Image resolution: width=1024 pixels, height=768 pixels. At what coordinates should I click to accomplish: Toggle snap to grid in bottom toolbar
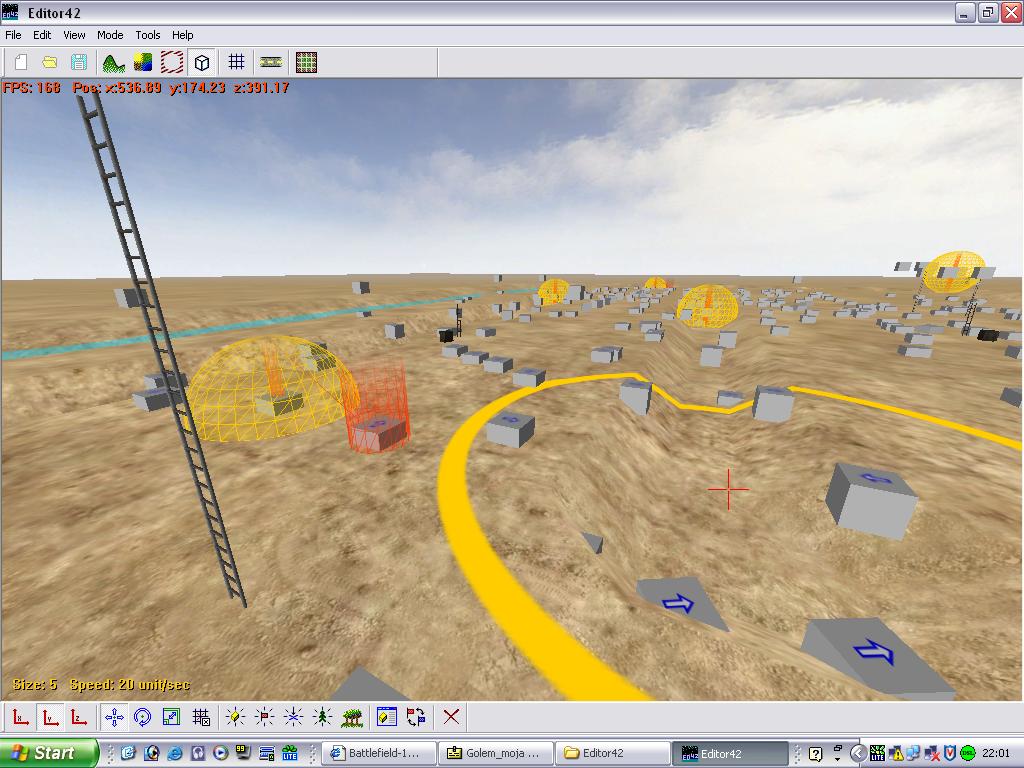click(201, 717)
